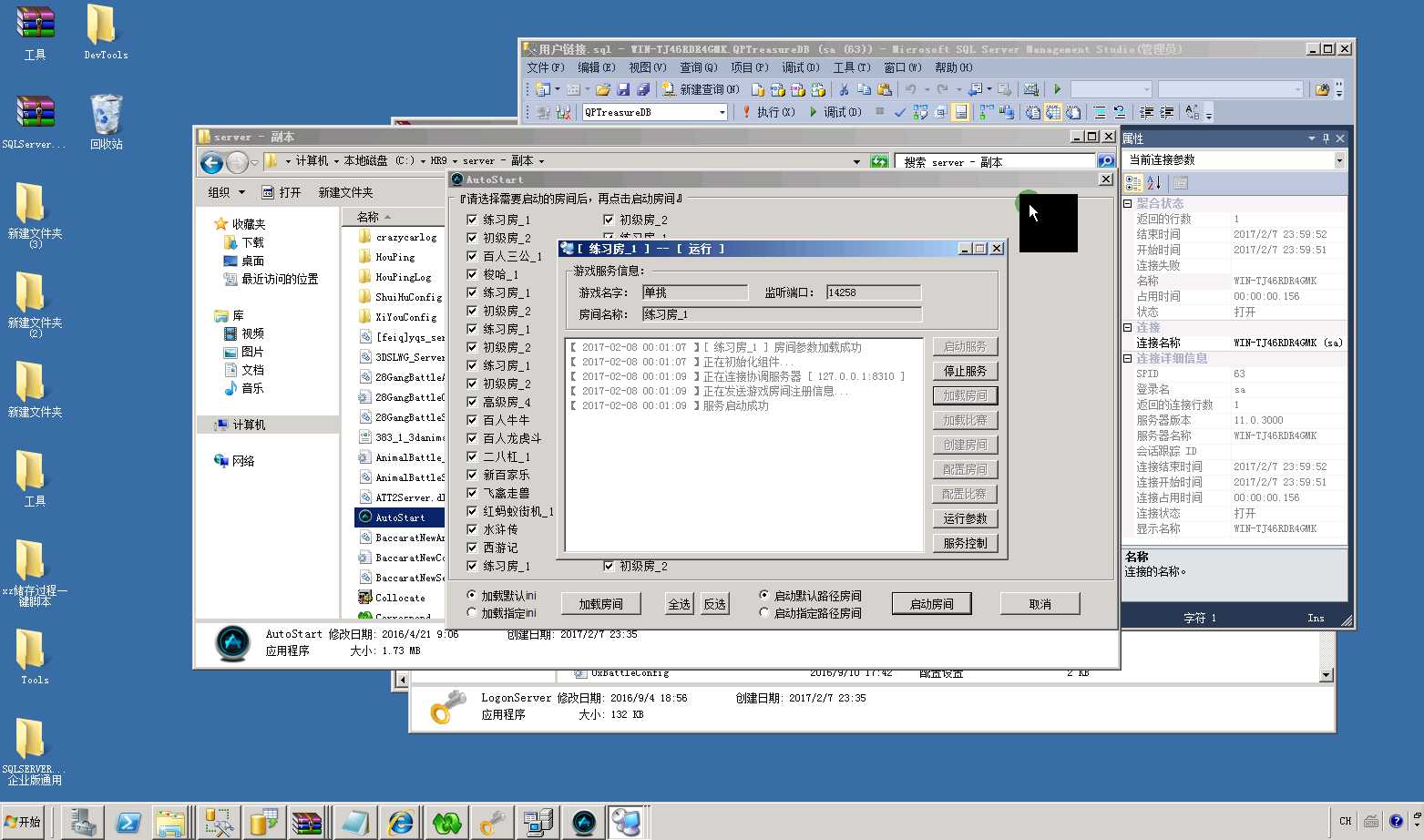This screenshot has width=1424, height=840.
Task: Open the 当前连接参数 dropdown in Properties
Action: pyautogui.click(x=1338, y=159)
